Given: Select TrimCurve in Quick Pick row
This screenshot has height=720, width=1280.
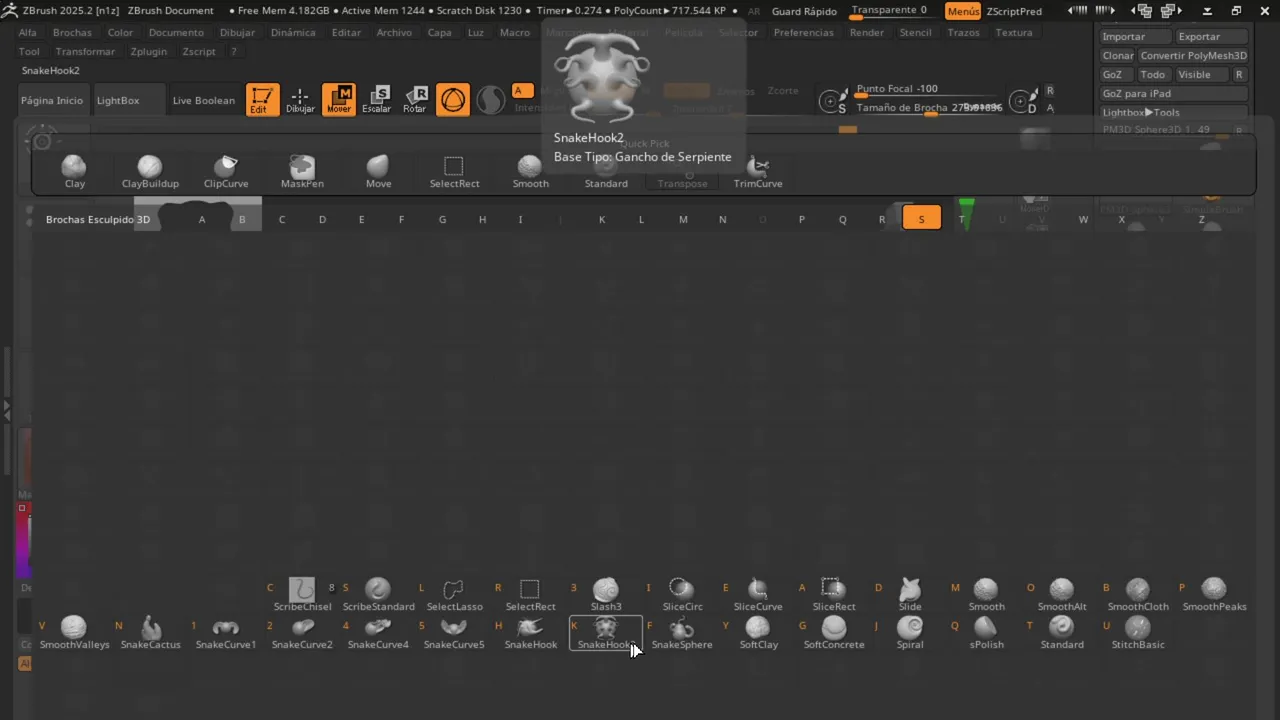Looking at the screenshot, I should tap(758, 172).
